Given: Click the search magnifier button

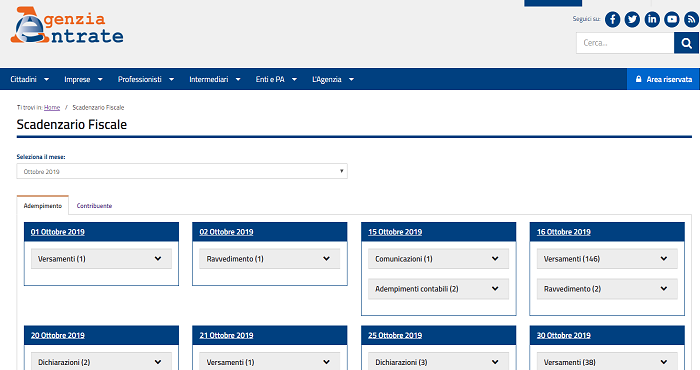Looking at the screenshot, I should click(x=686, y=43).
